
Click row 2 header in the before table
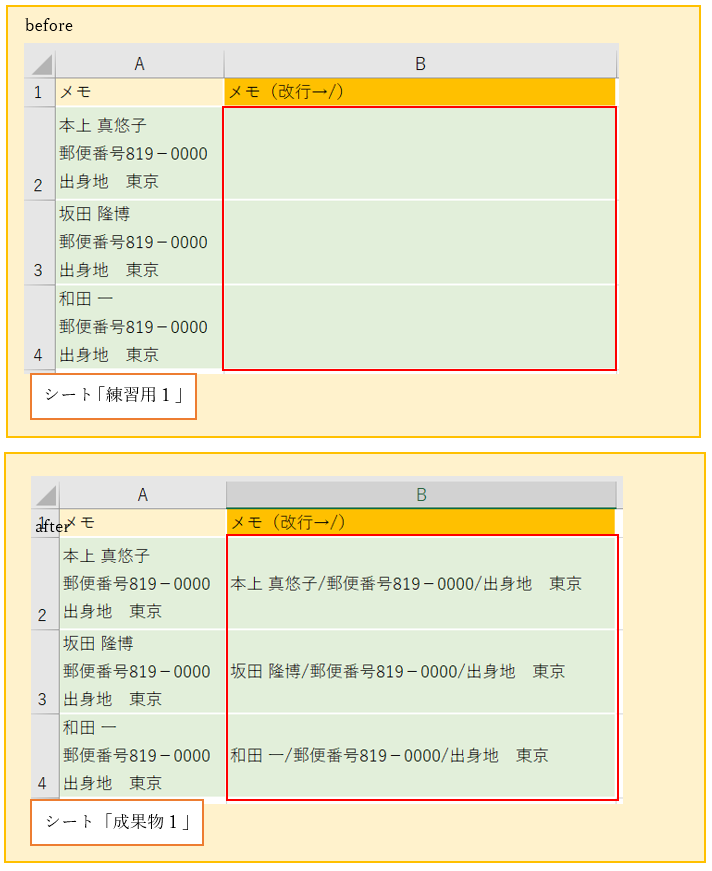[39, 154]
